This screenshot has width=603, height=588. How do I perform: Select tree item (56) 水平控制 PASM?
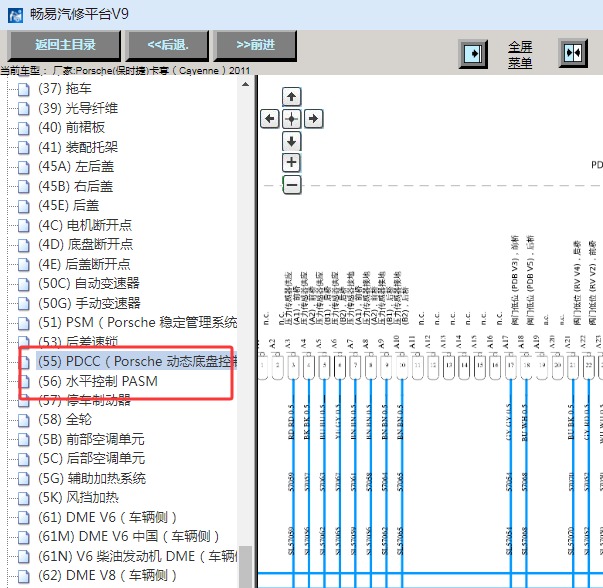pyautogui.click(x=98, y=381)
